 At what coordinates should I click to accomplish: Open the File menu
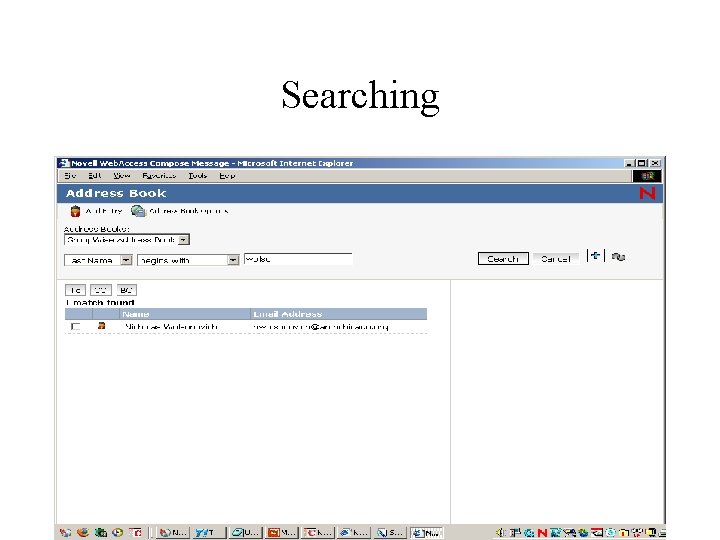[x=70, y=176]
